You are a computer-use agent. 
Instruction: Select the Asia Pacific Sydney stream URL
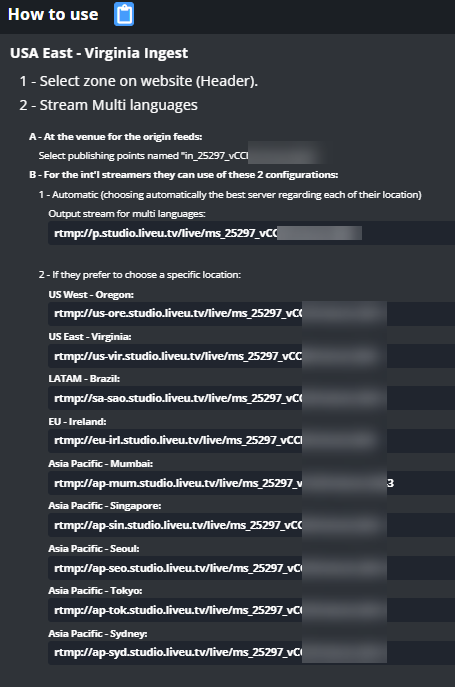click(x=252, y=652)
